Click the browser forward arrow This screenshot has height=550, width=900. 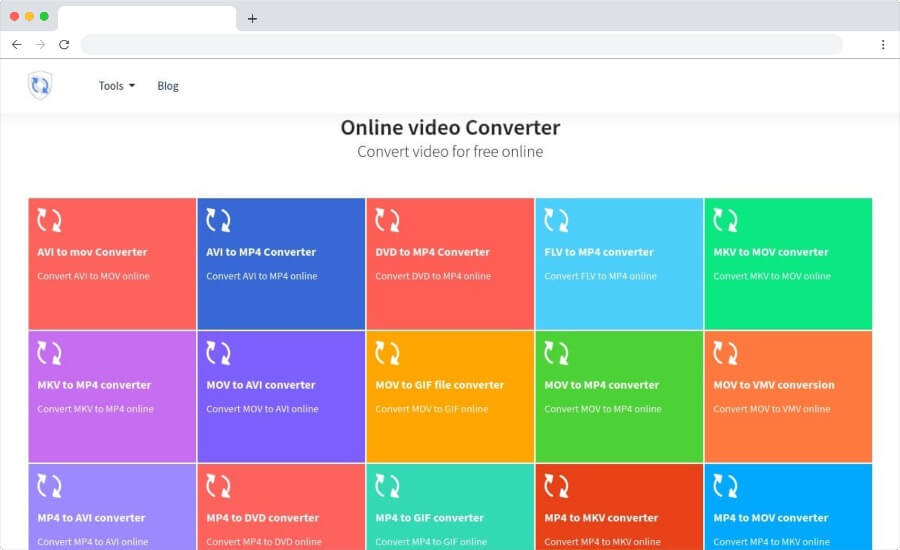tap(40, 45)
